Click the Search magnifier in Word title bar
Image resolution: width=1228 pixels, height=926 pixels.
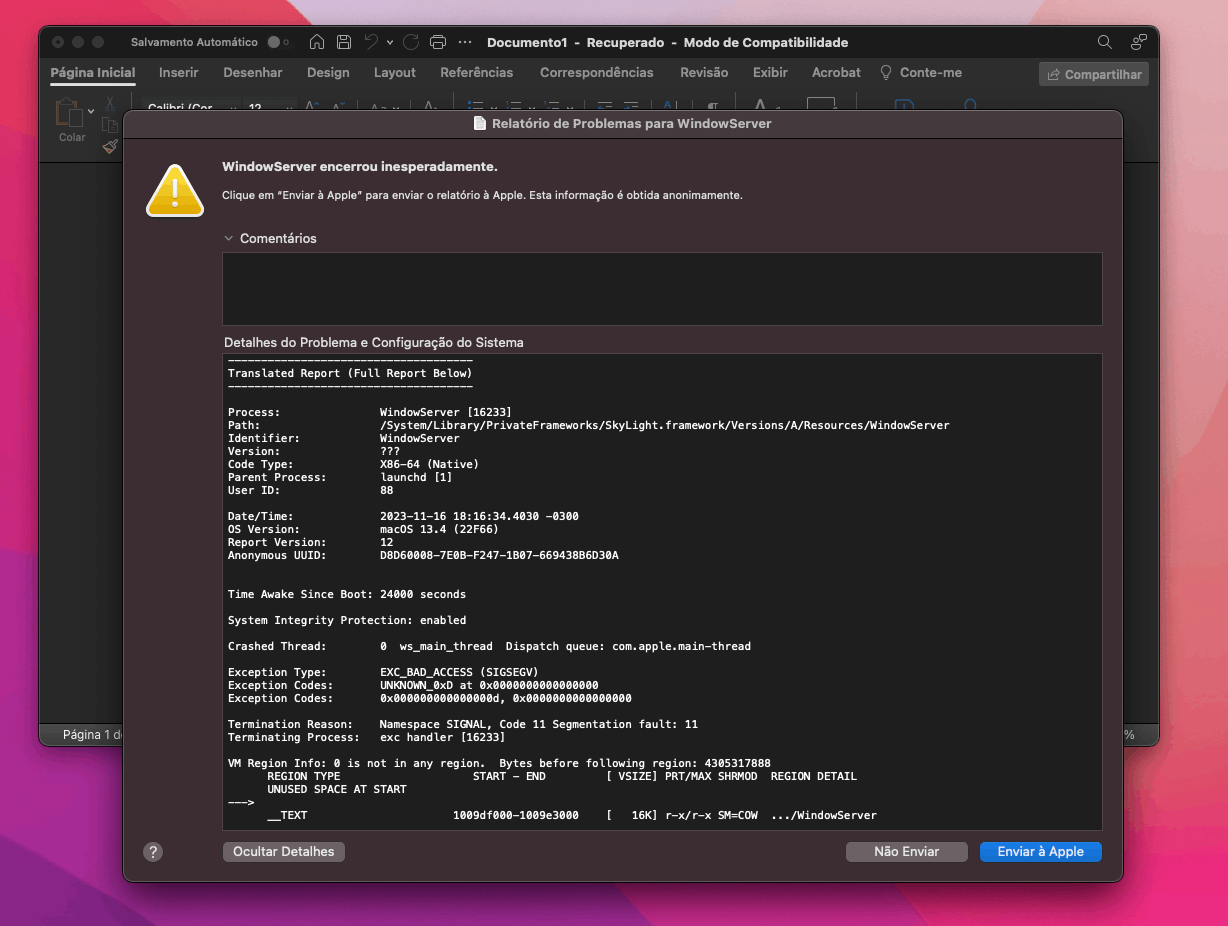[x=1105, y=42]
